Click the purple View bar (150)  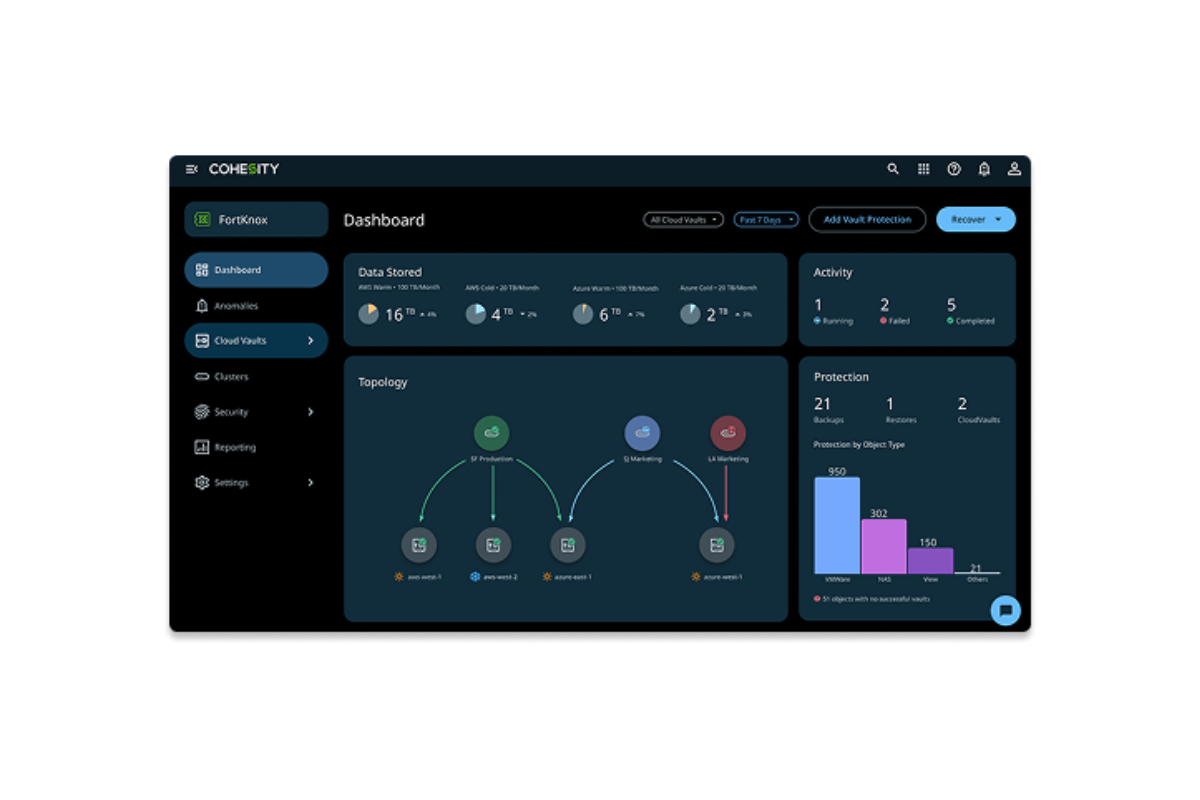point(930,561)
